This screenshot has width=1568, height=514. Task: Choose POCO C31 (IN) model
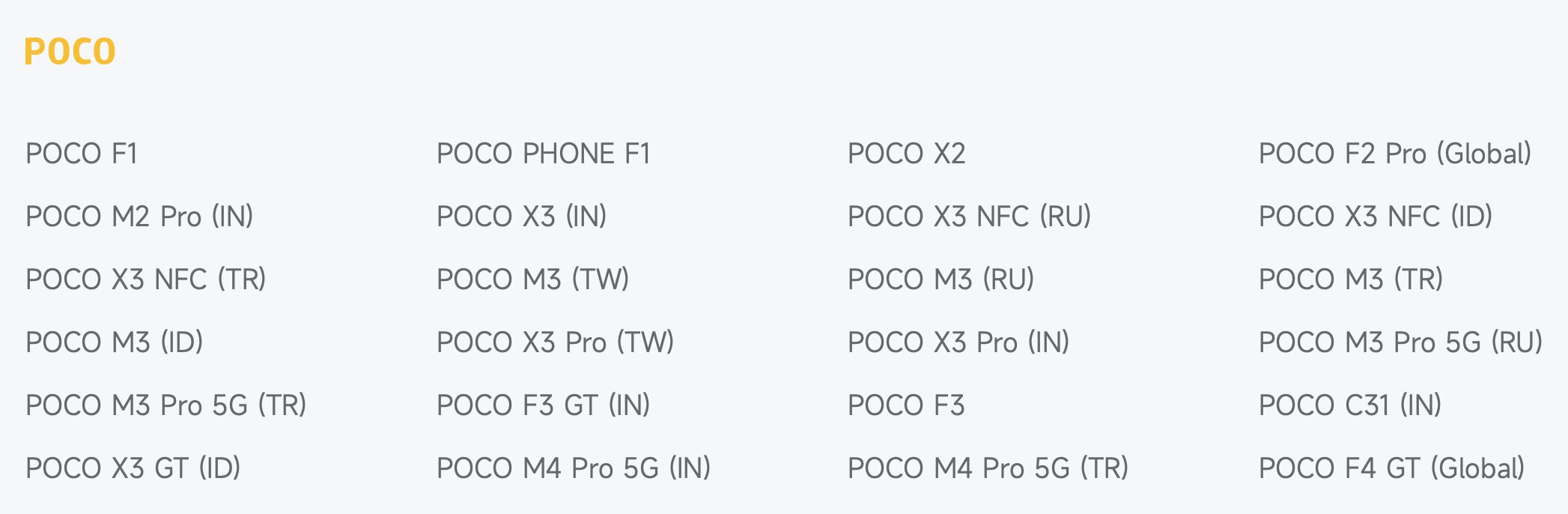tap(1350, 405)
